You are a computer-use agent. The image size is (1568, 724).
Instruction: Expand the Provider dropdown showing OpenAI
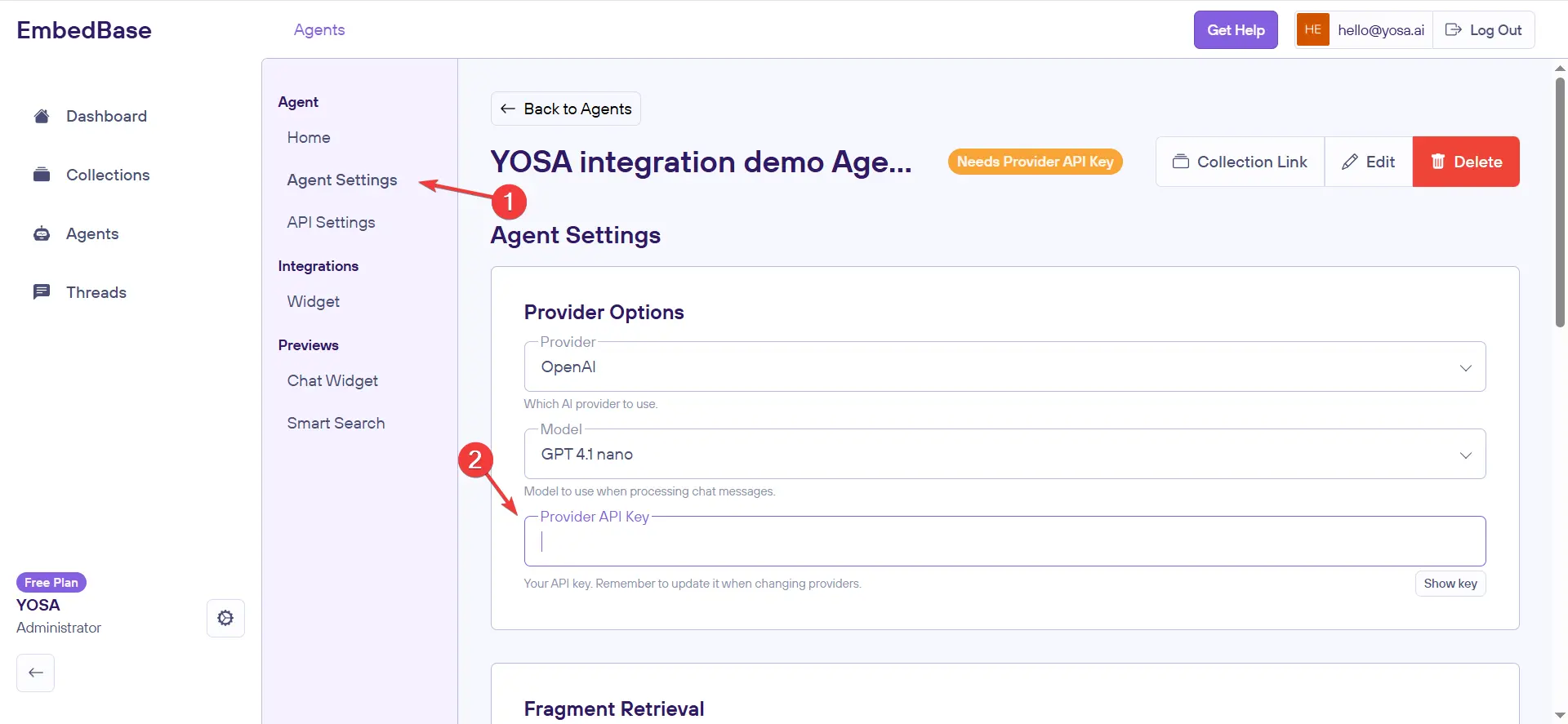pos(1004,367)
